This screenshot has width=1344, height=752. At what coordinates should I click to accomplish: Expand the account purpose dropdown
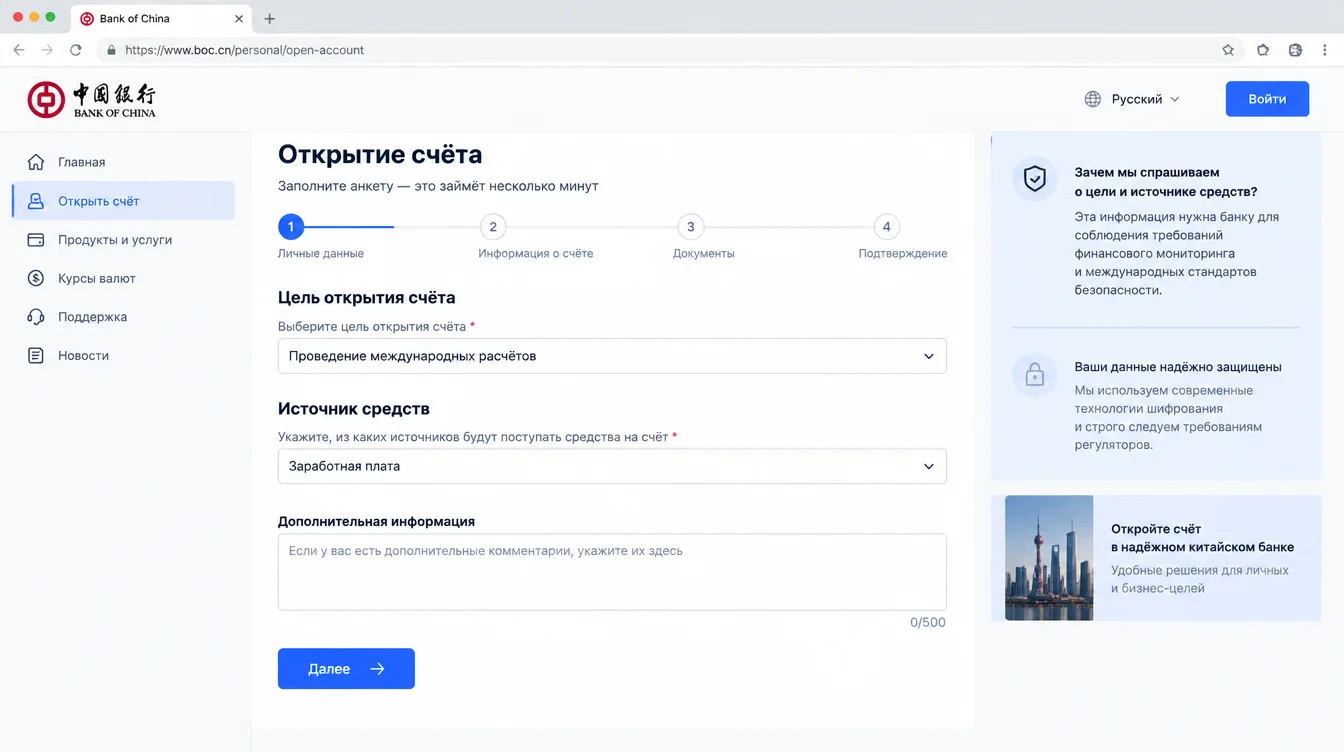pos(612,356)
